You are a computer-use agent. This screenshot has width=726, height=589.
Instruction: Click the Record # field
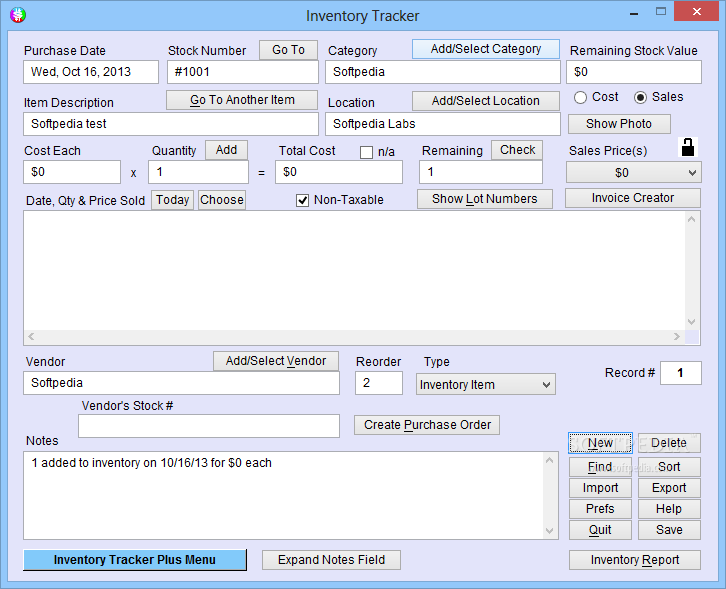coord(681,373)
